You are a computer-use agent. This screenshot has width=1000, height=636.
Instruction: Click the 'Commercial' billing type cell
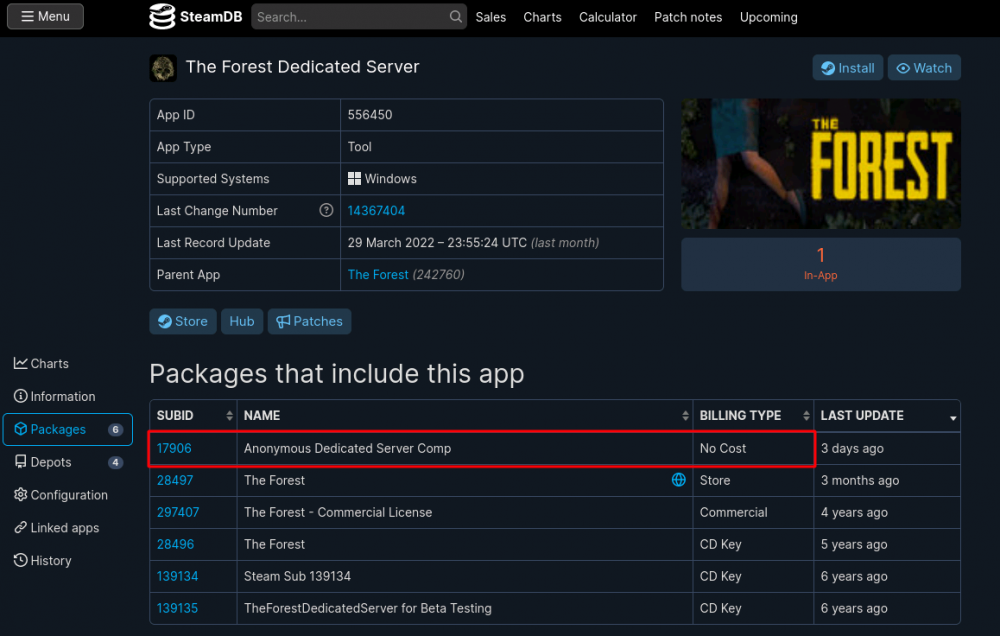point(753,512)
